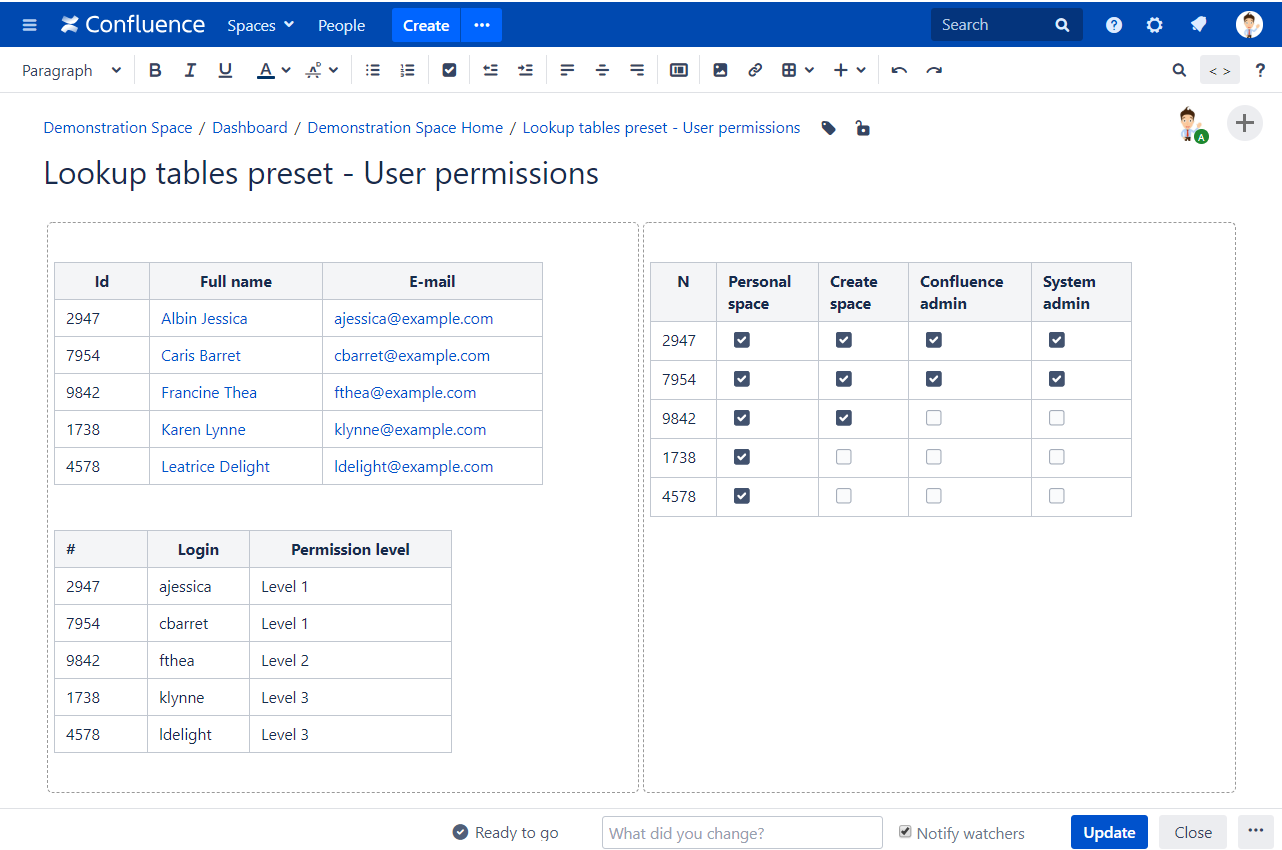The image size is (1282, 850).
Task: Open page restrictions padlock icon
Action: pyautogui.click(x=862, y=128)
